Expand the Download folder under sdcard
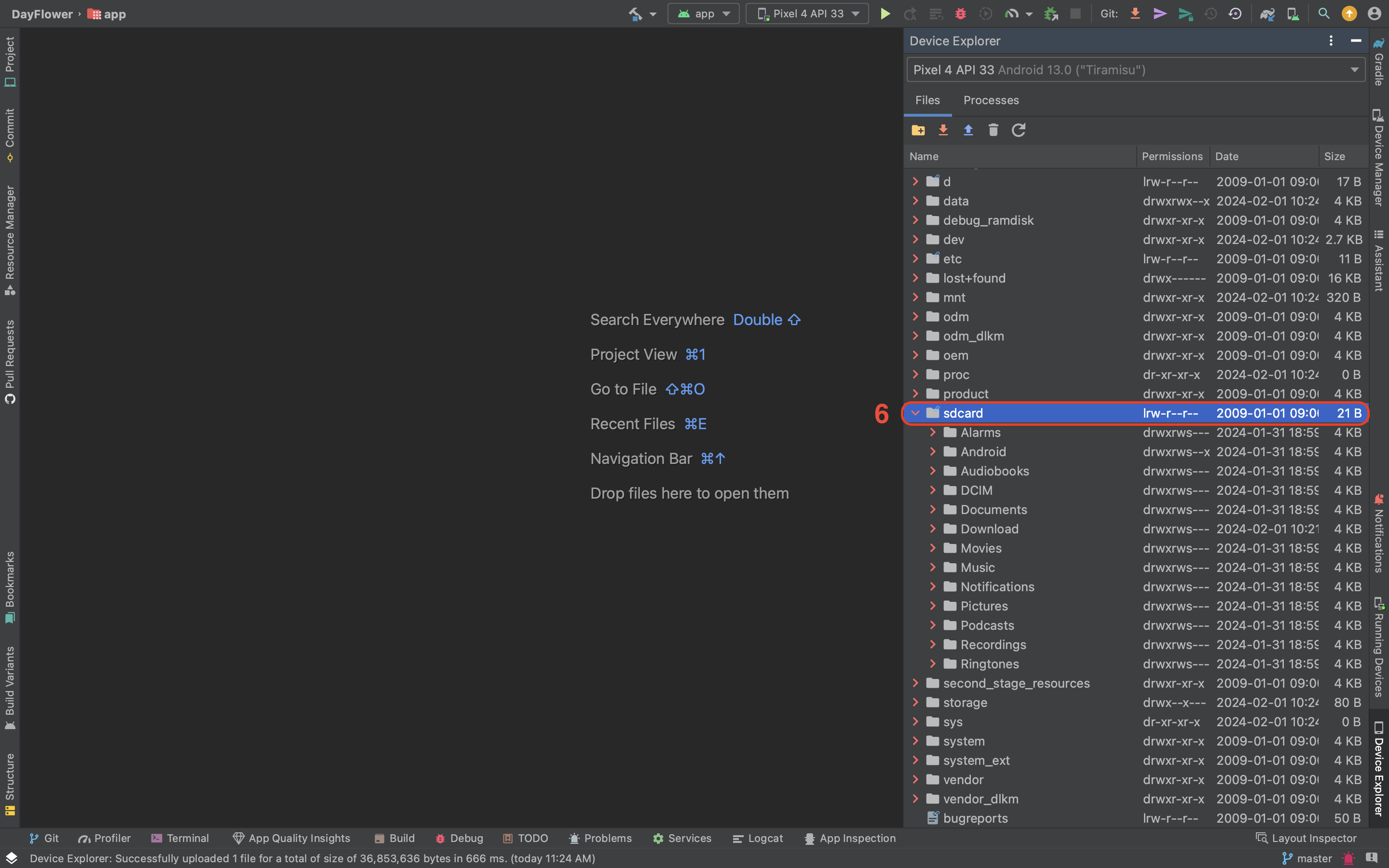The width and height of the screenshot is (1389, 868). pos(933,529)
